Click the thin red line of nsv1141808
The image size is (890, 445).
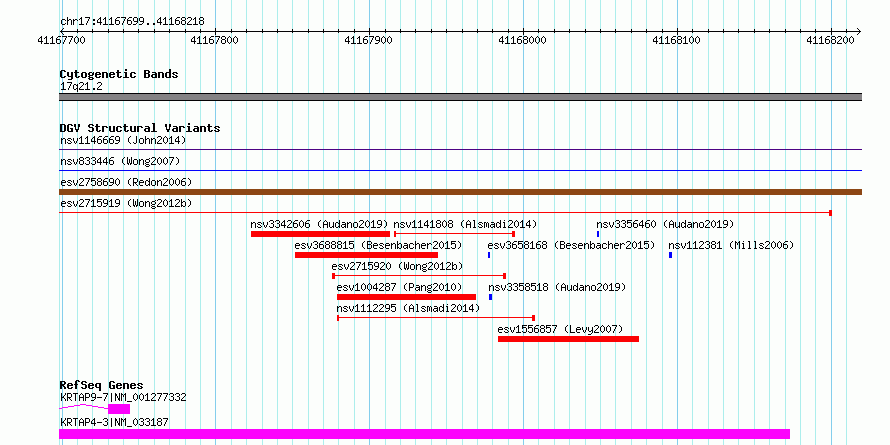[x=454, y=234]
